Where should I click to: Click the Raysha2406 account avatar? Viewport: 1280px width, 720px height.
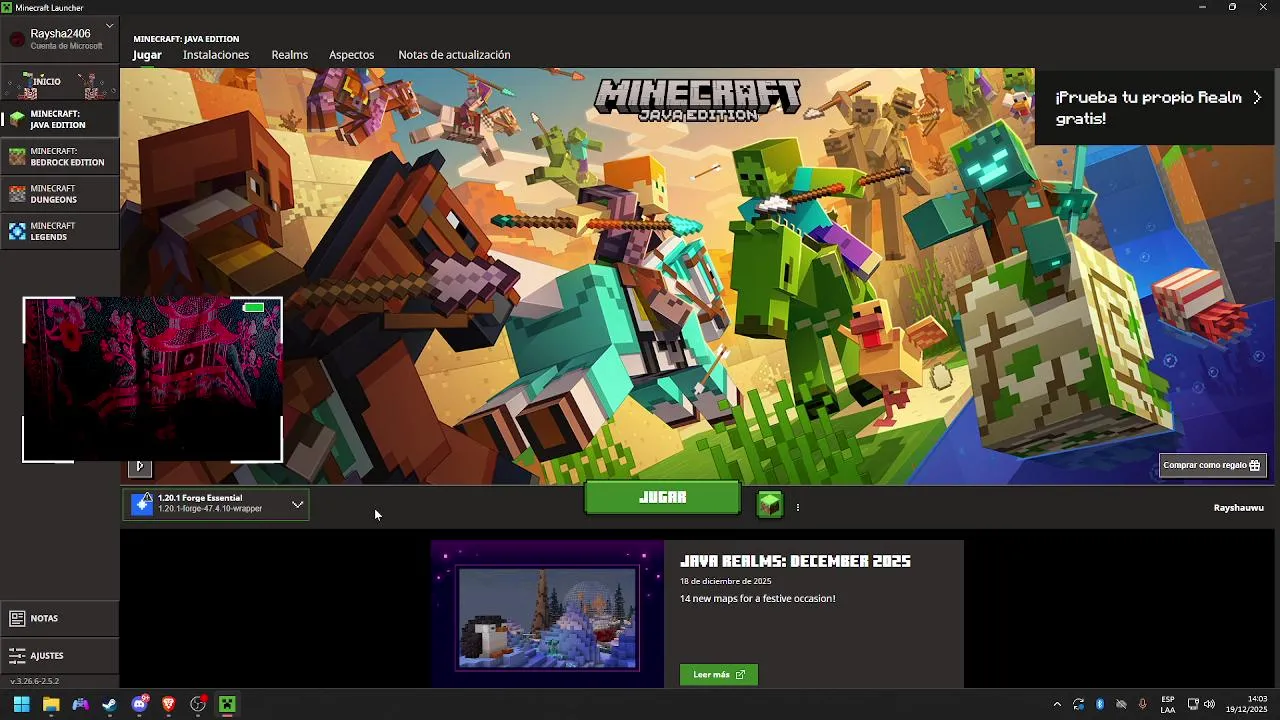(x=17, y=39)
